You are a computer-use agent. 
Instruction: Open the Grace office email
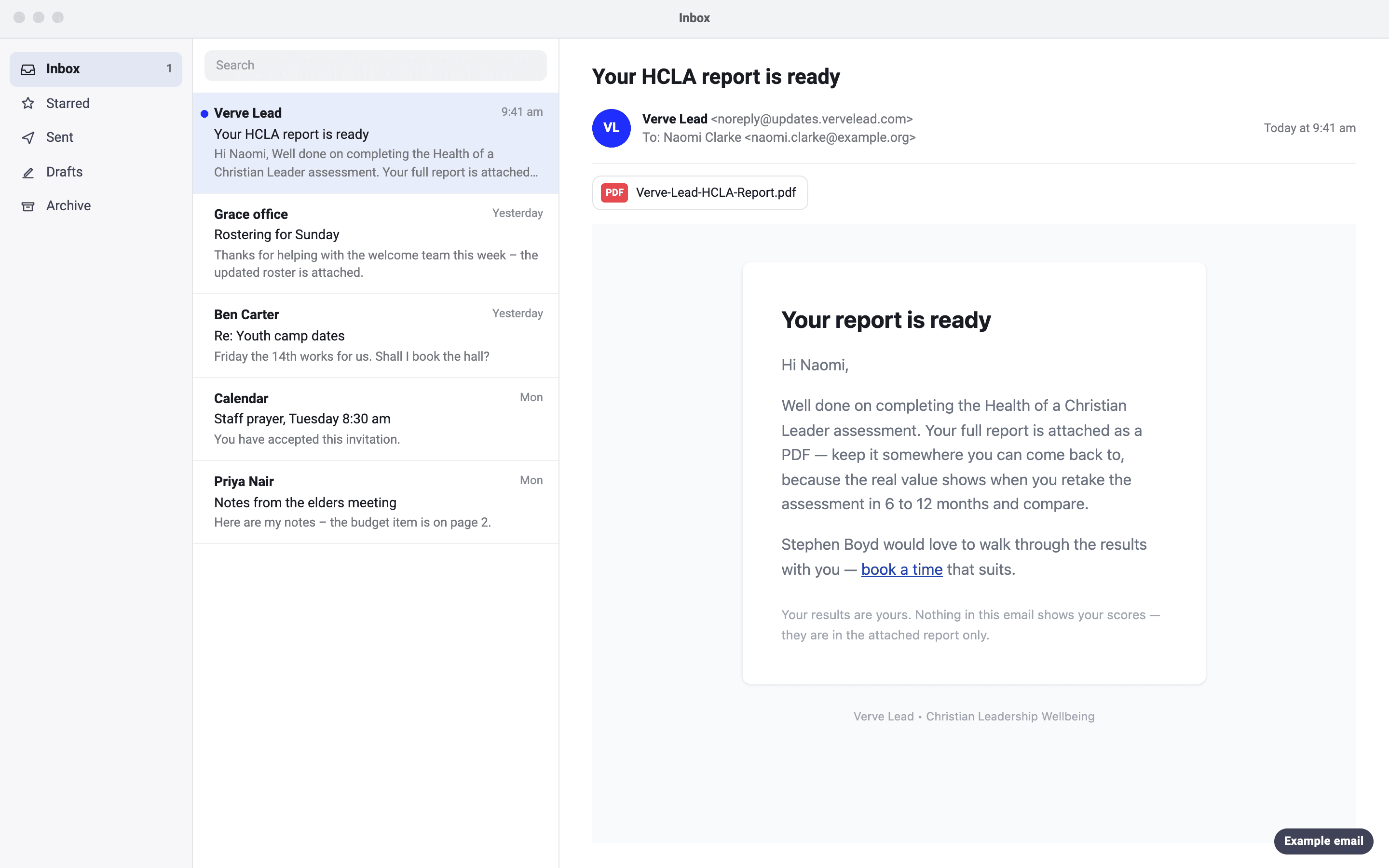tap(375, 244)
